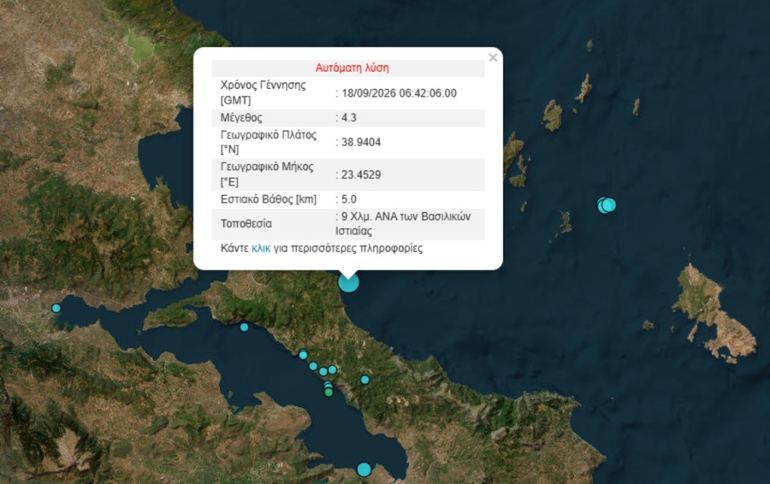Screen dimensions: 770x484
Task: Click the location text '9 Χλμ. ΑΝΑ των Βασιλικών Ιστιαίας'
Action: (403, 224)
